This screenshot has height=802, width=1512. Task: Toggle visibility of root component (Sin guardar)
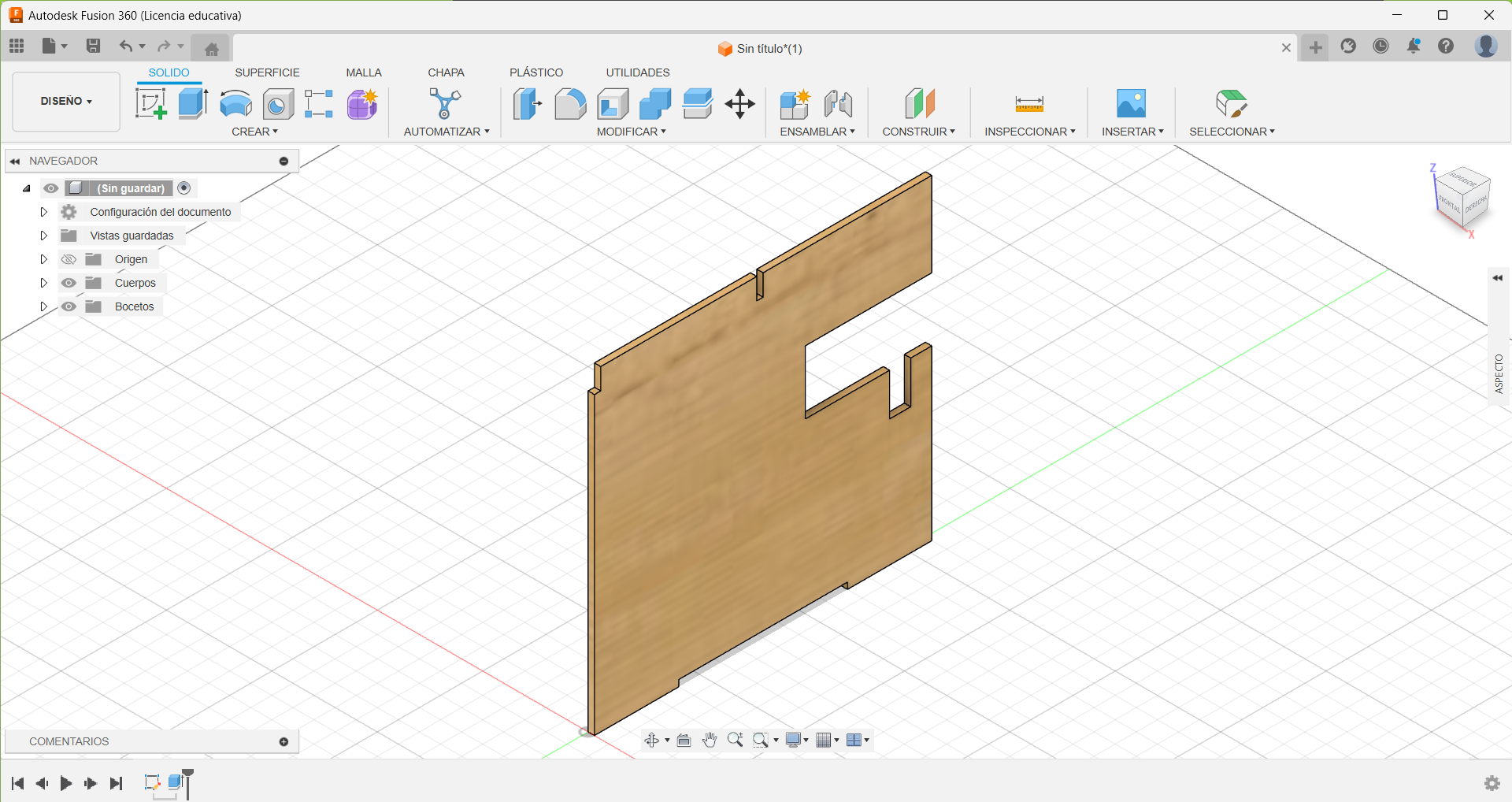pos(51,188)
